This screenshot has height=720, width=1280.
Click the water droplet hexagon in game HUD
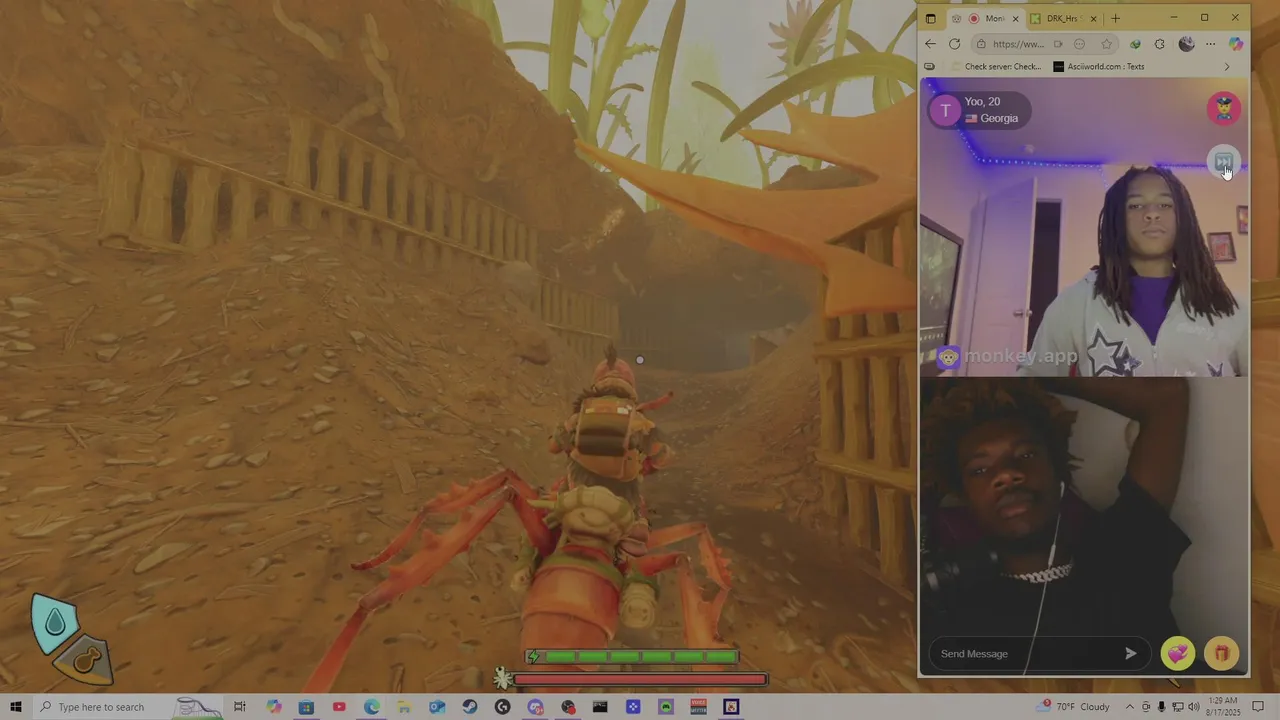point(55,623)
